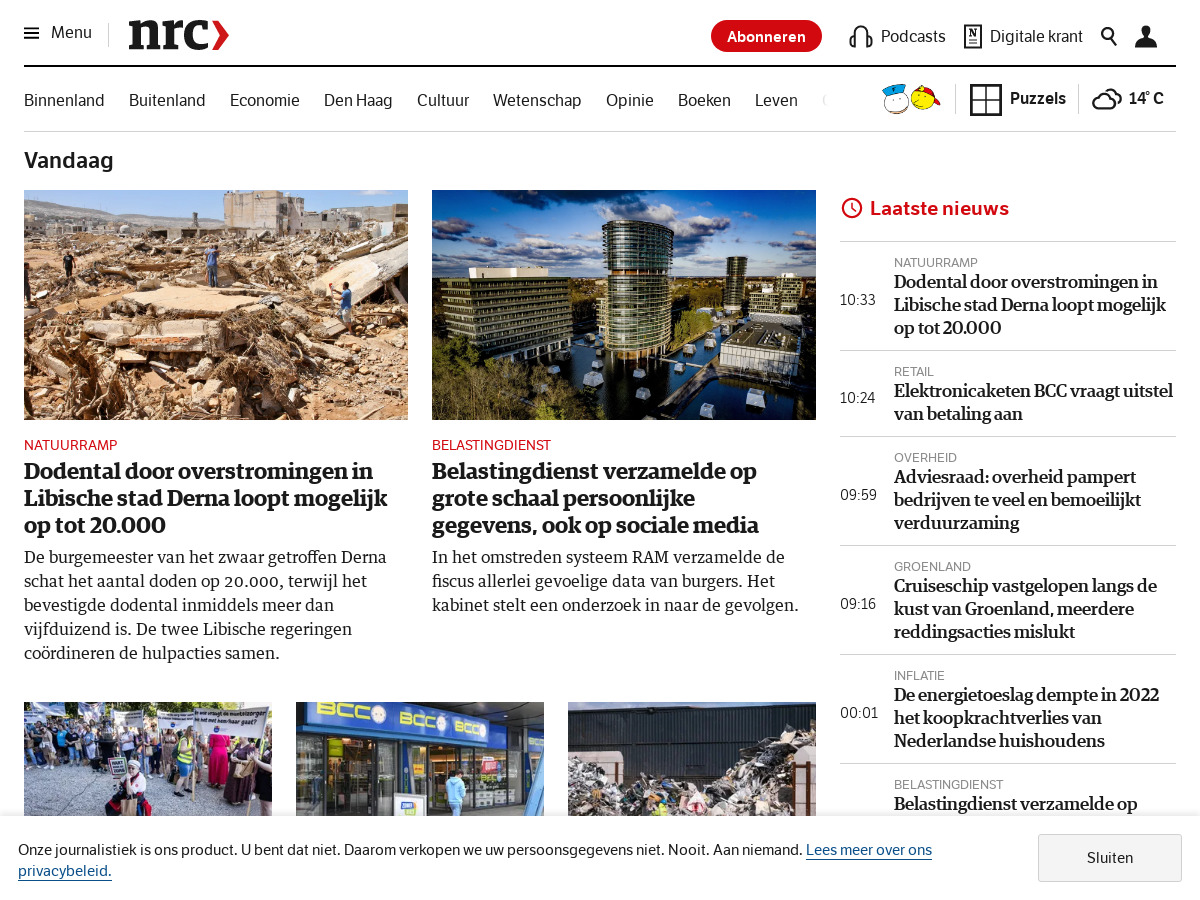
Task: Click the red Abonneren button
Action: 766,36
